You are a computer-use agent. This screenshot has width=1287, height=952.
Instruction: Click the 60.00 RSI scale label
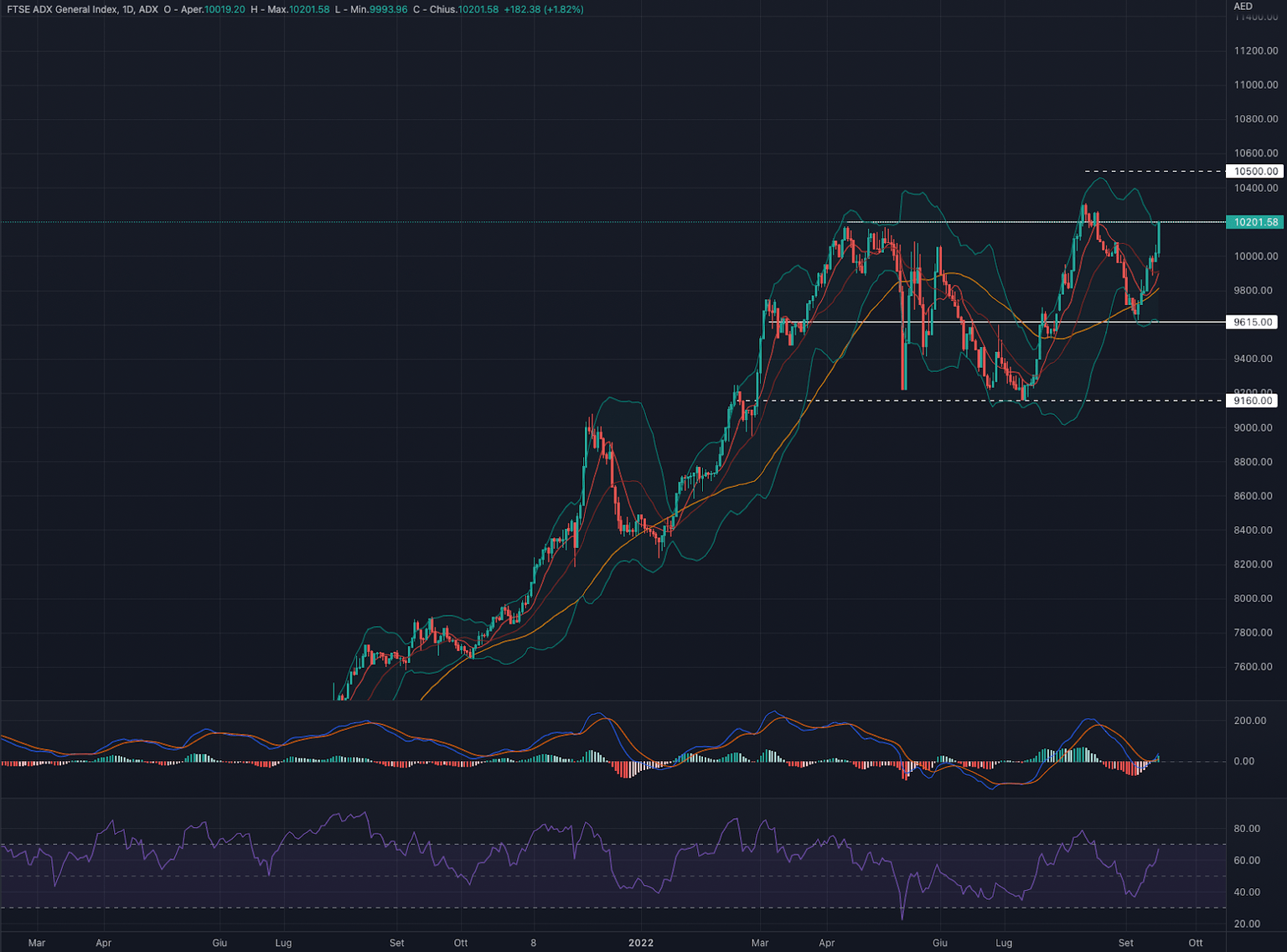point(1247,861)
